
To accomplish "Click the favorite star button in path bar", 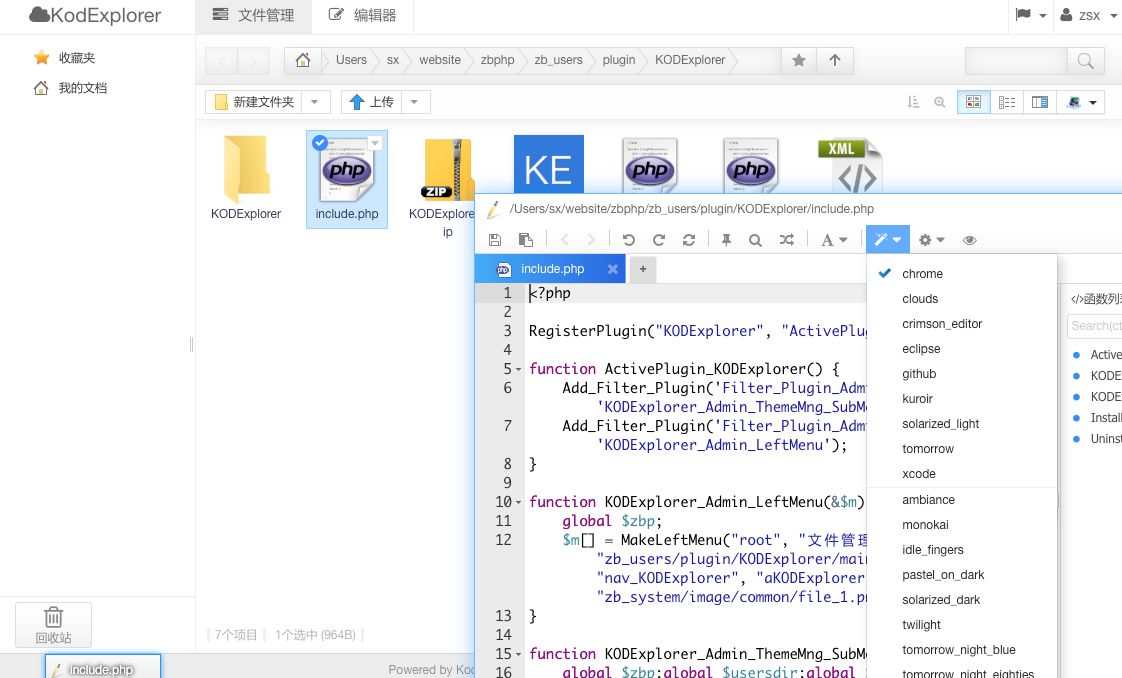I will tap(799, 61).
